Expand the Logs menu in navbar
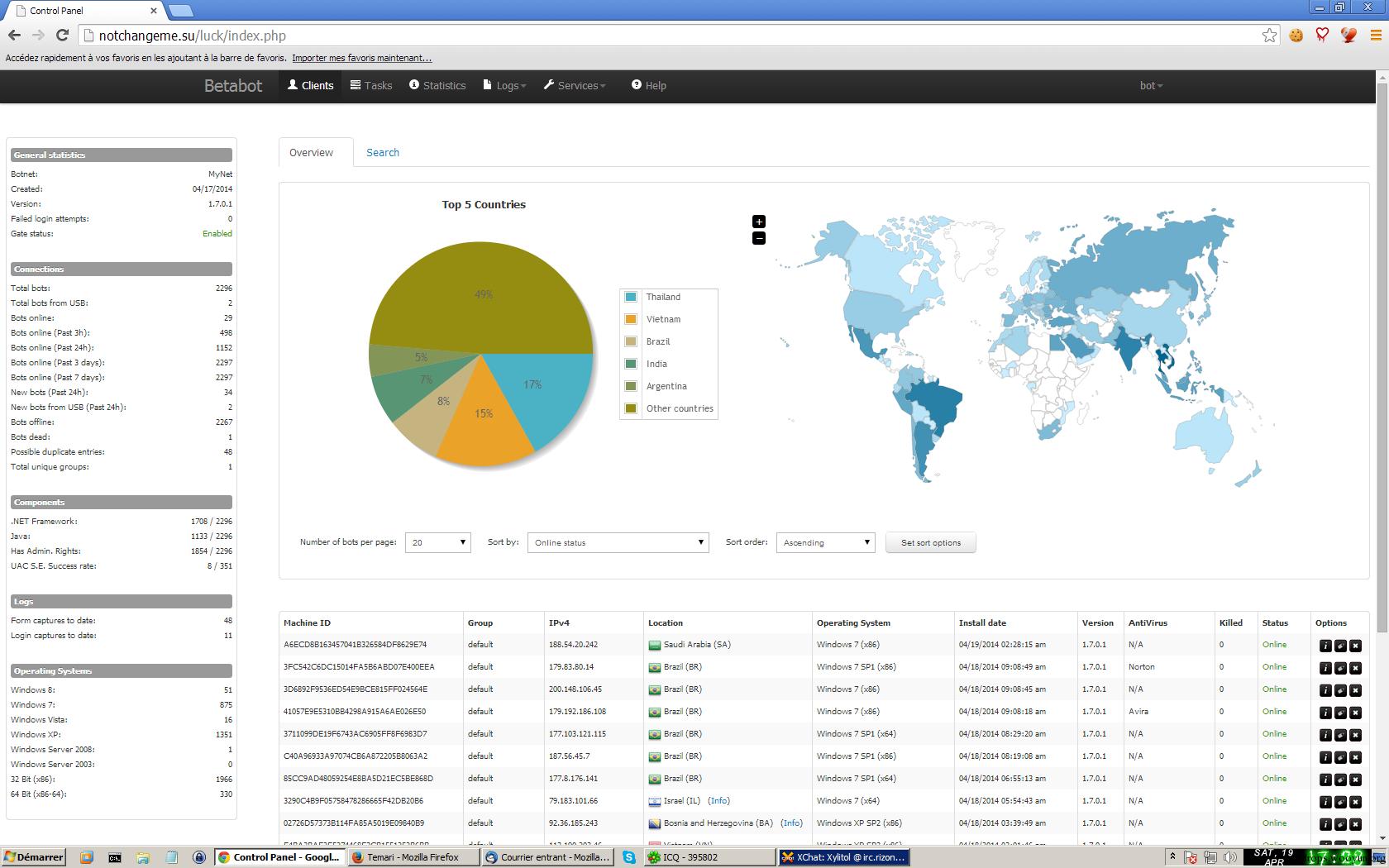Viewport: 1389px width, 868px height. point(505,86)
